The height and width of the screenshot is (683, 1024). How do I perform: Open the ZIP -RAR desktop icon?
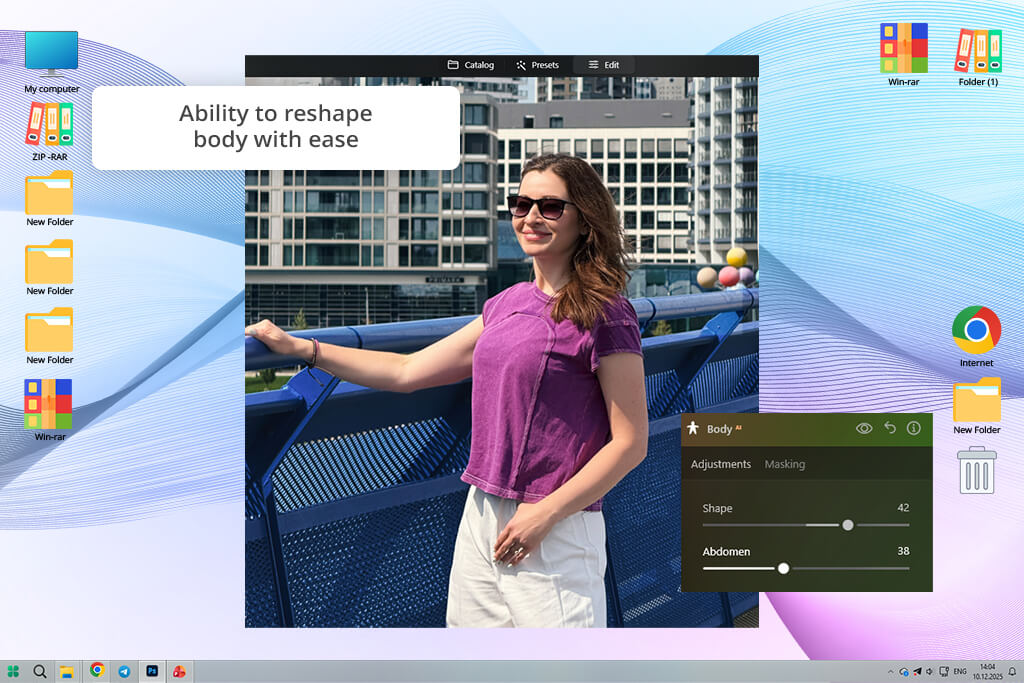(x=50, y=131)
